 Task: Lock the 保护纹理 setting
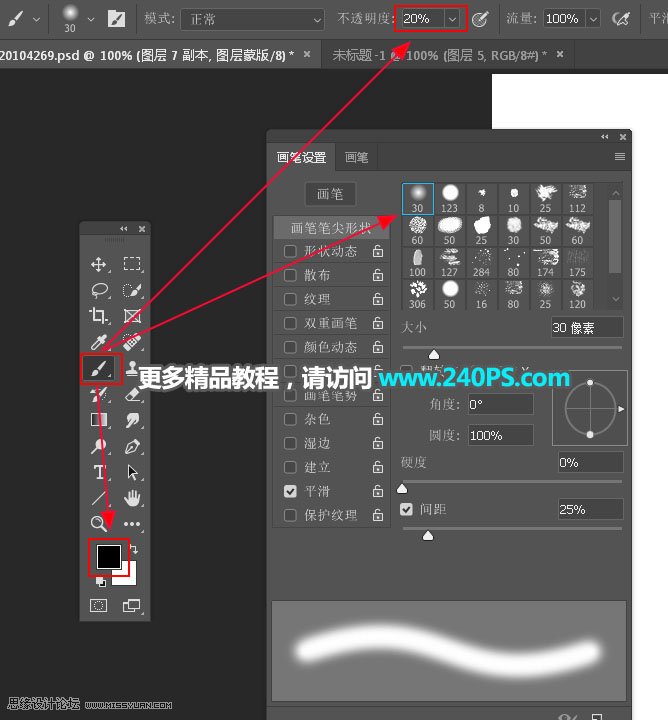[378, 515]
